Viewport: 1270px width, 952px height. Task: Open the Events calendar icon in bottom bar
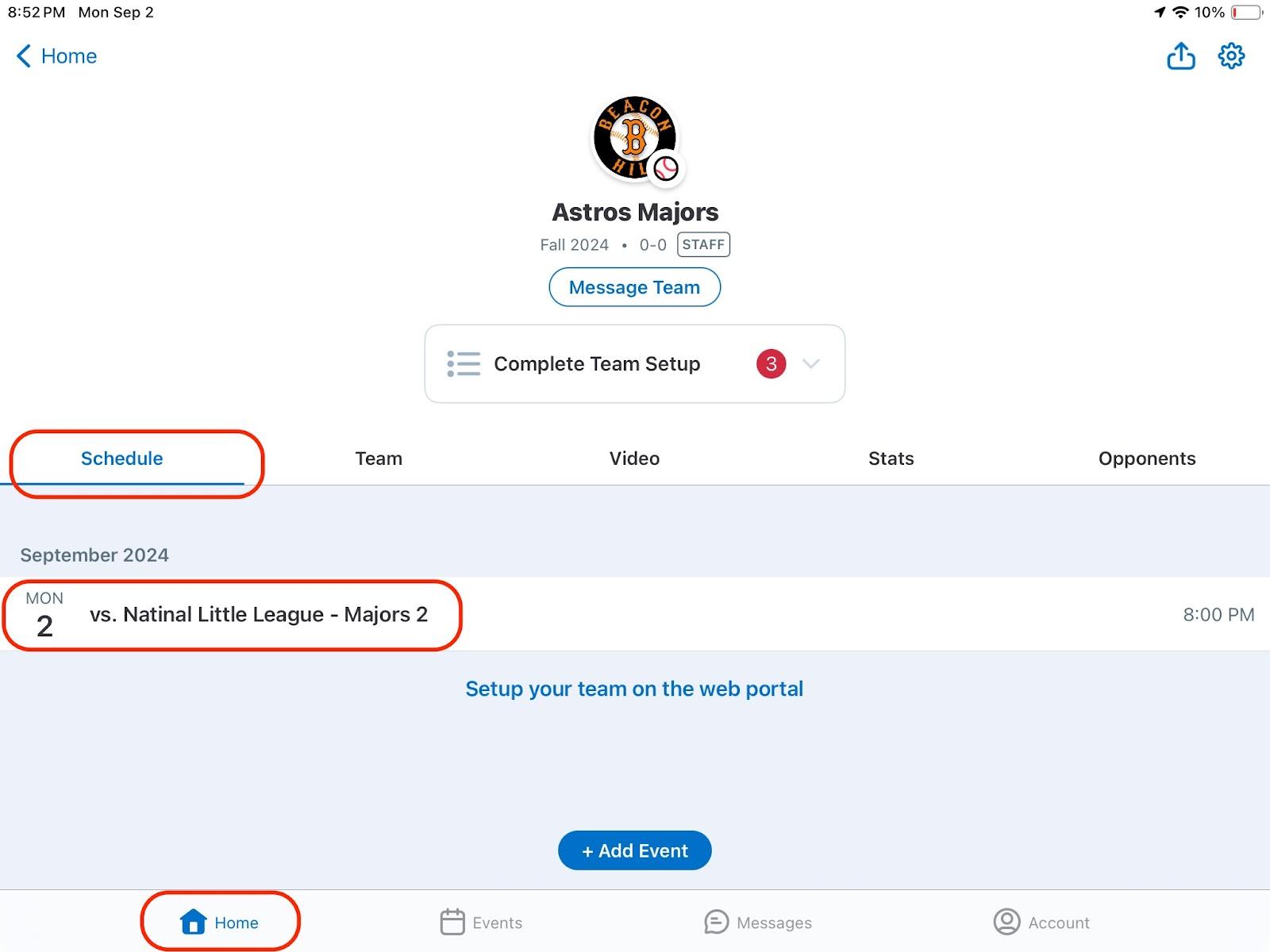[452, 923]
